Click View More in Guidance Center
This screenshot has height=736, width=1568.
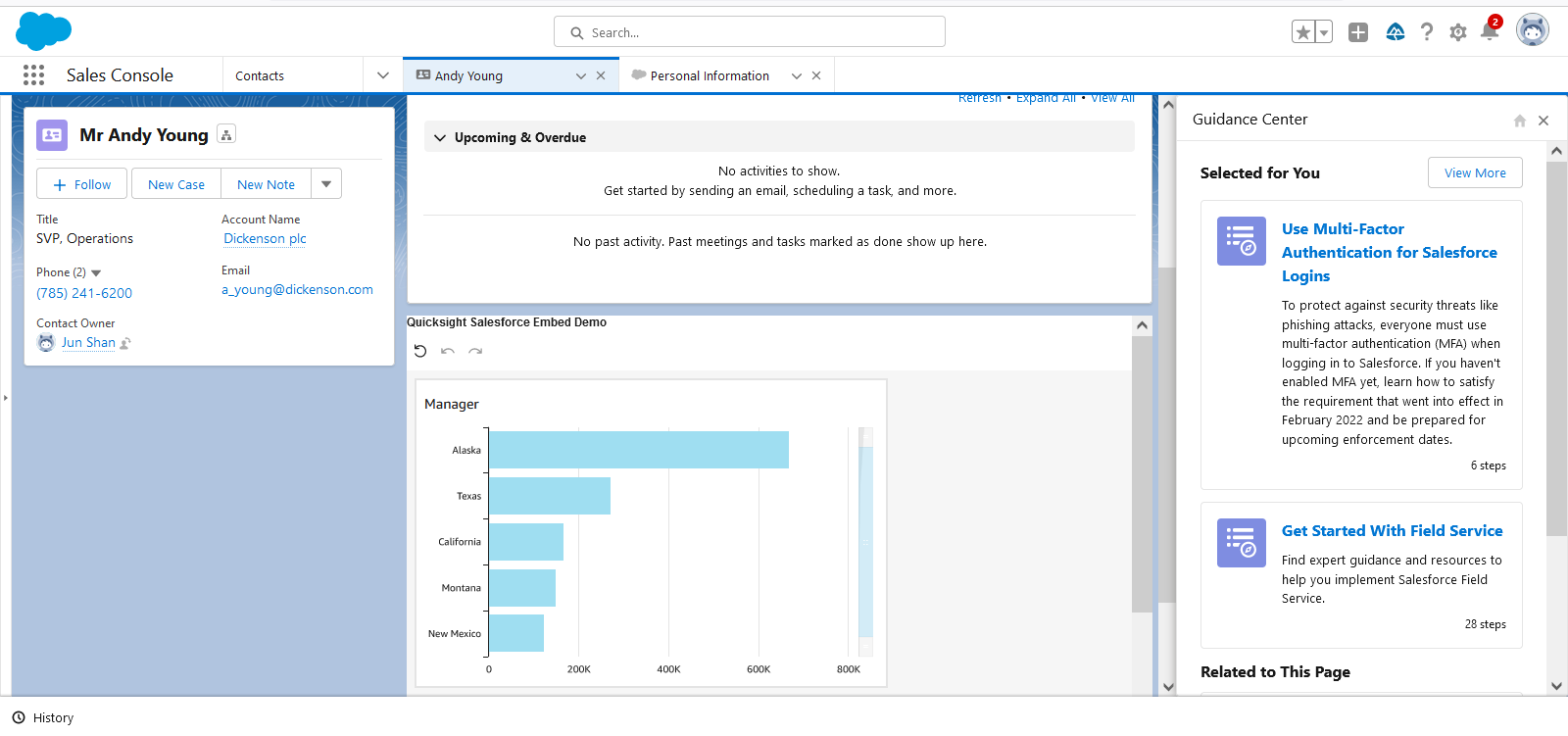point(1475,172)
